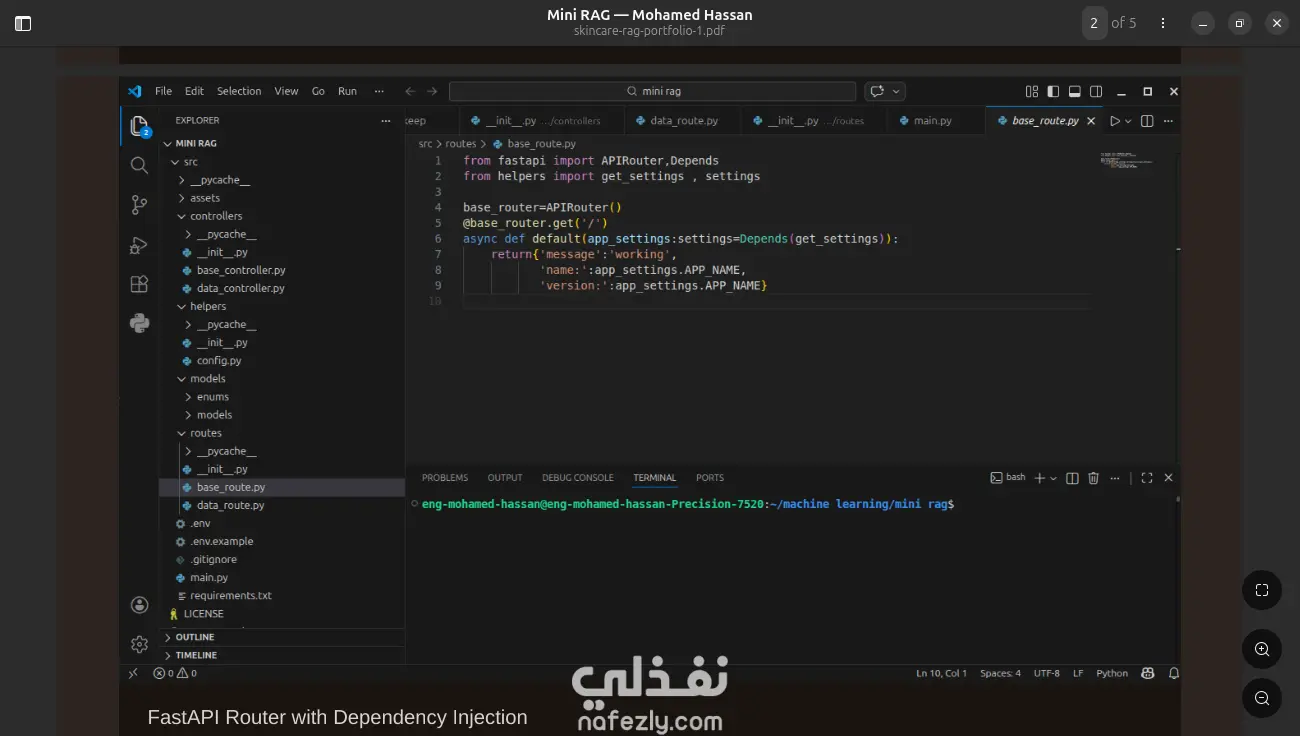This screenshot has width=1300, height=736.
Task: Switch to the data_route.py editor tab
Action: pyautogui.click(x=683, y=121)
